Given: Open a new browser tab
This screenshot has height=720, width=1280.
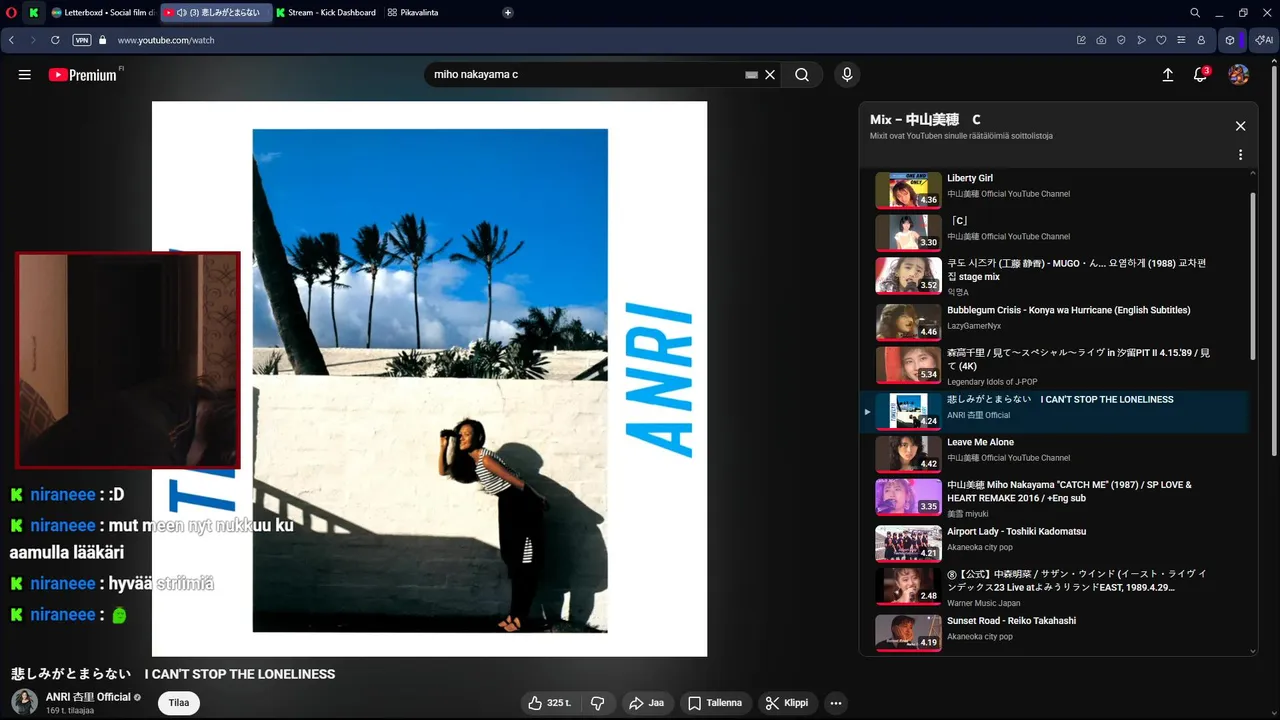Looking at the screenshot, I should click(x=508, y=12).
